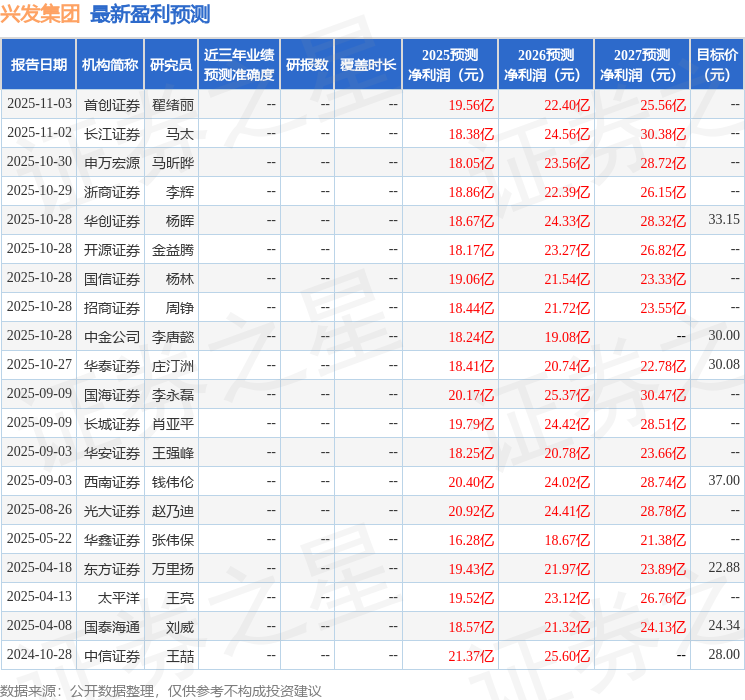This screenshot has width=745, height=700.
Task: Click 20.78亿 in the 华安证券 row
Action: [x=567, y=453]
